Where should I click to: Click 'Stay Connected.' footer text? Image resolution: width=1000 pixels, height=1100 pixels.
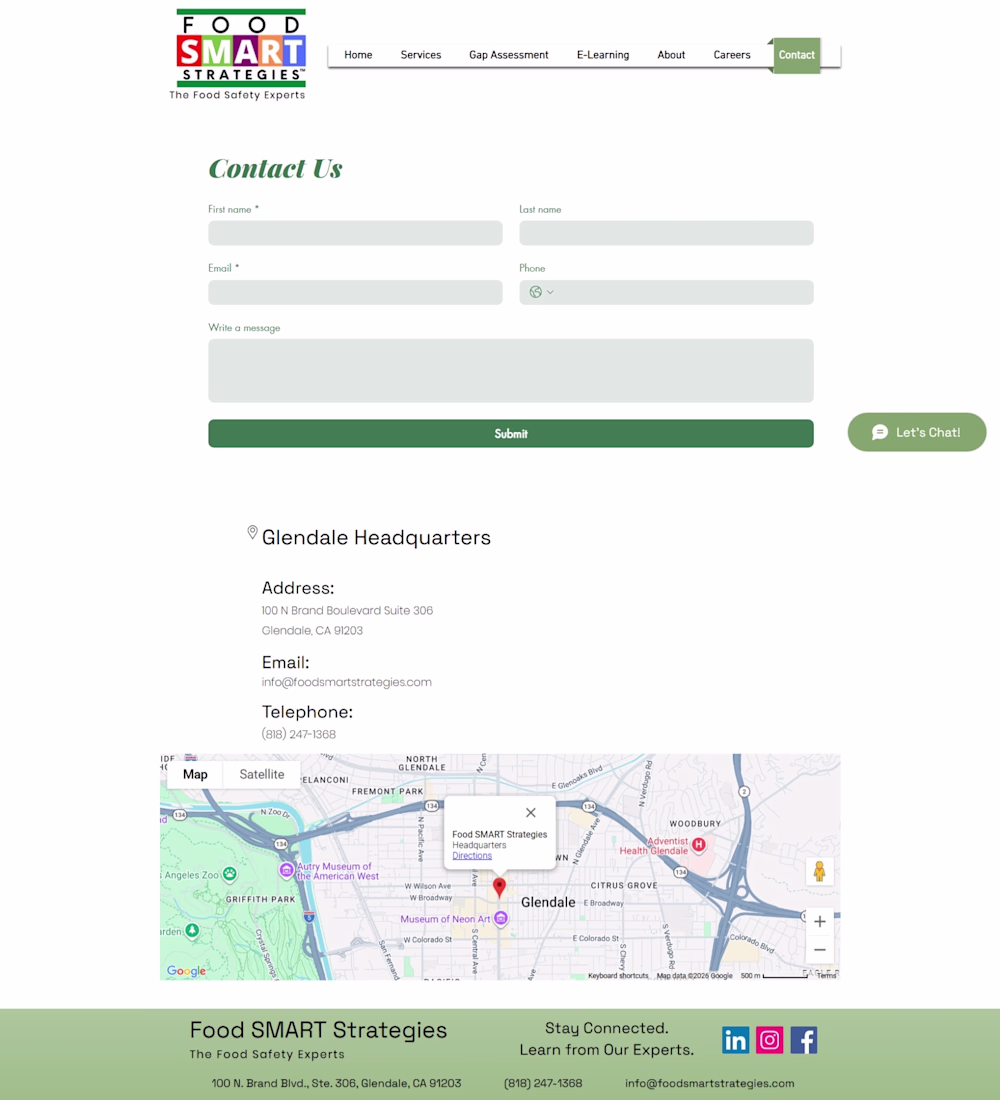pos(606,1028)
